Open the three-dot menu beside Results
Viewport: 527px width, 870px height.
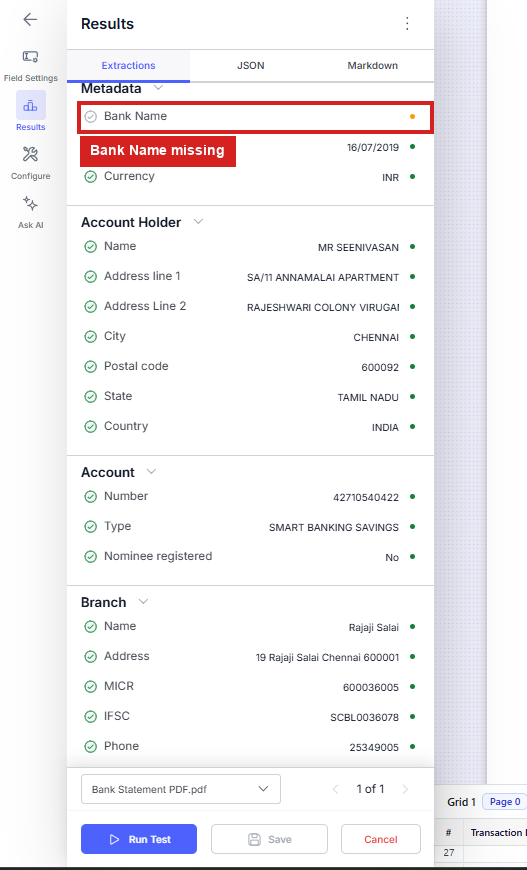point(407,23)
